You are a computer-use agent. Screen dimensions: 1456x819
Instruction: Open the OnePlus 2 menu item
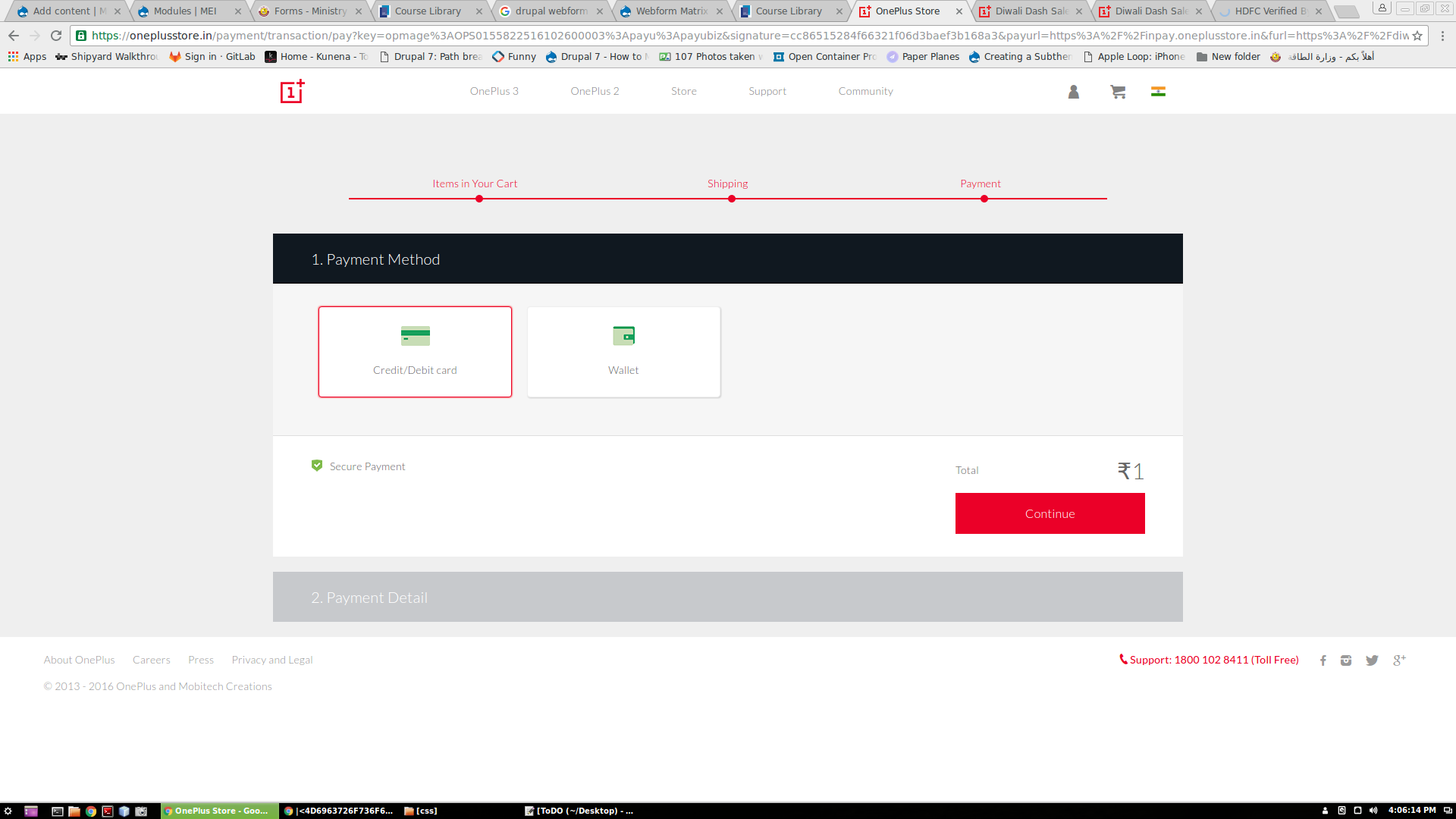click(x=595, y=91)
